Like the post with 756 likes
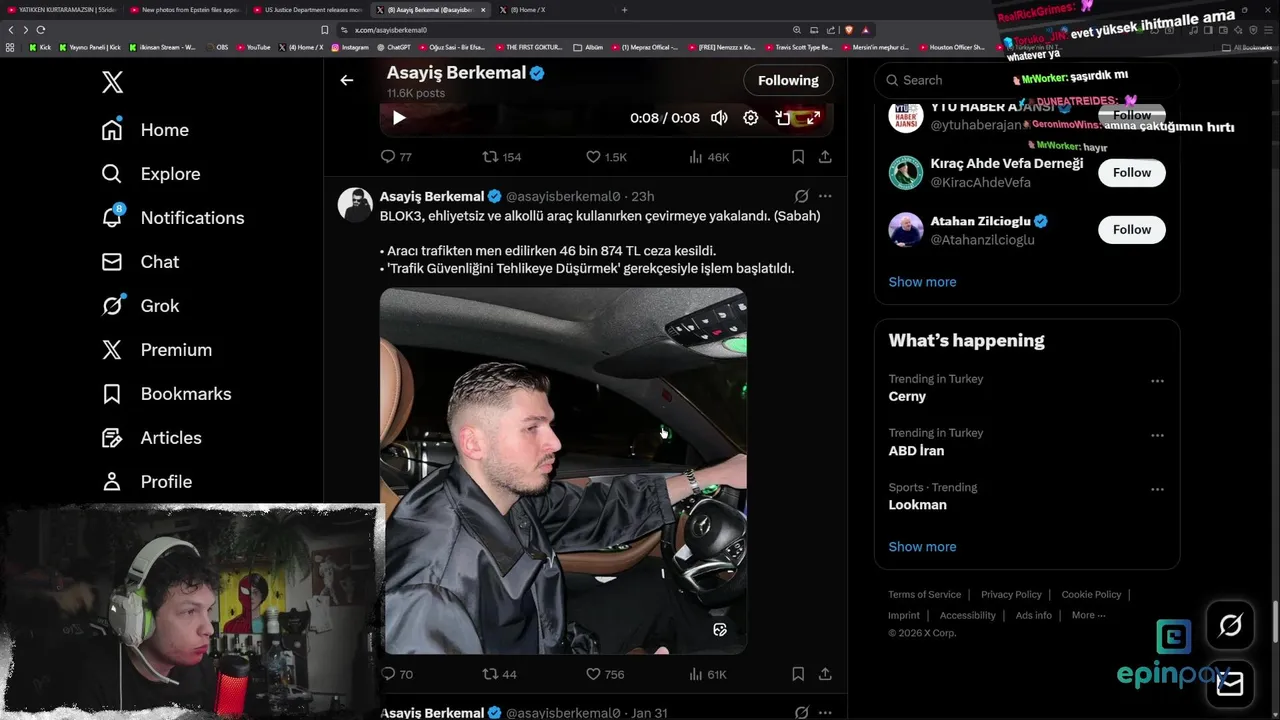Screen dimensions: 1280x720 (x=605, y=674)
